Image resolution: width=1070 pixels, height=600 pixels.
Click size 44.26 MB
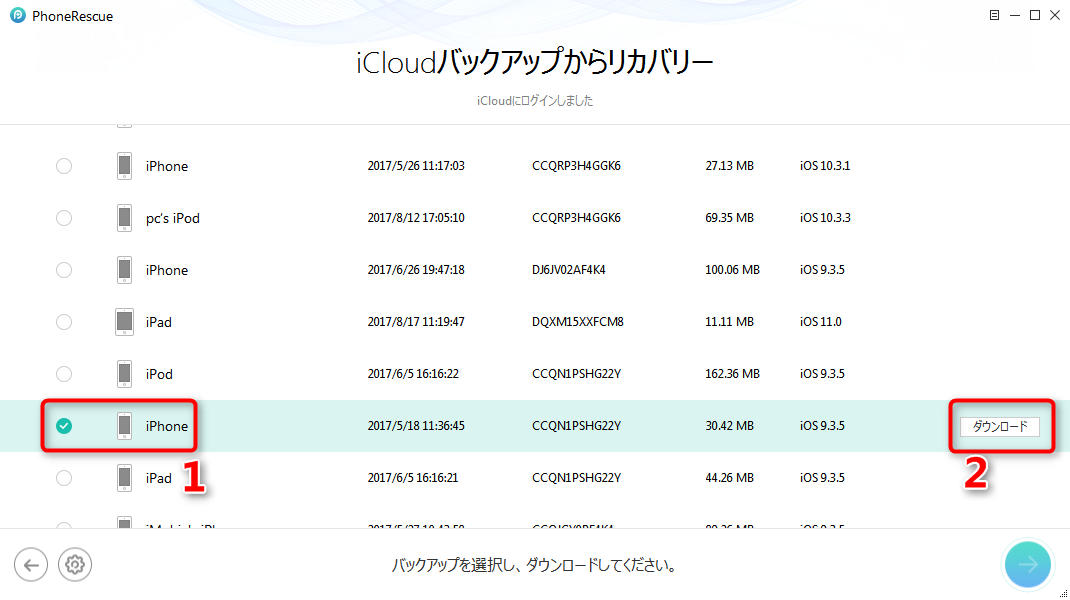[729, 477]
